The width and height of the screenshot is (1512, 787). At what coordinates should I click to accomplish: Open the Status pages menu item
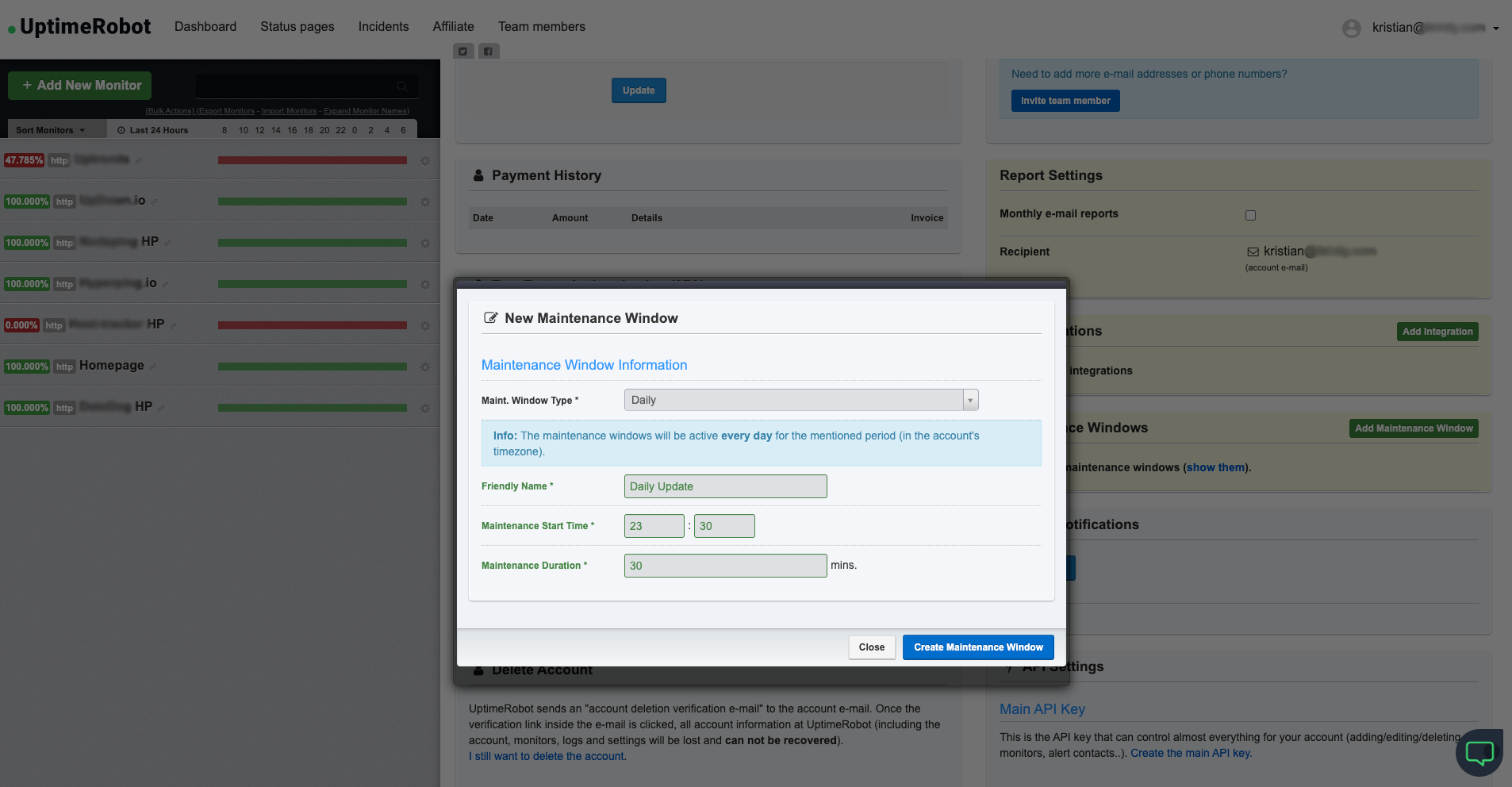coord(297,27)
